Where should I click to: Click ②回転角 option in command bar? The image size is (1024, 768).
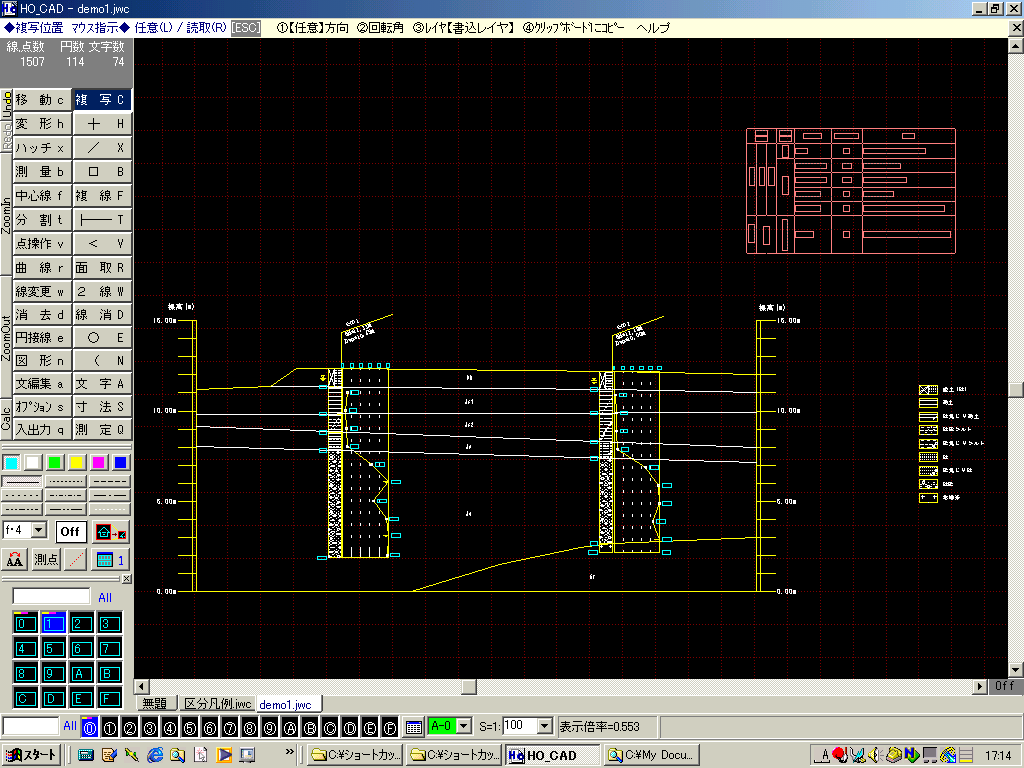(x=380, y=28)
